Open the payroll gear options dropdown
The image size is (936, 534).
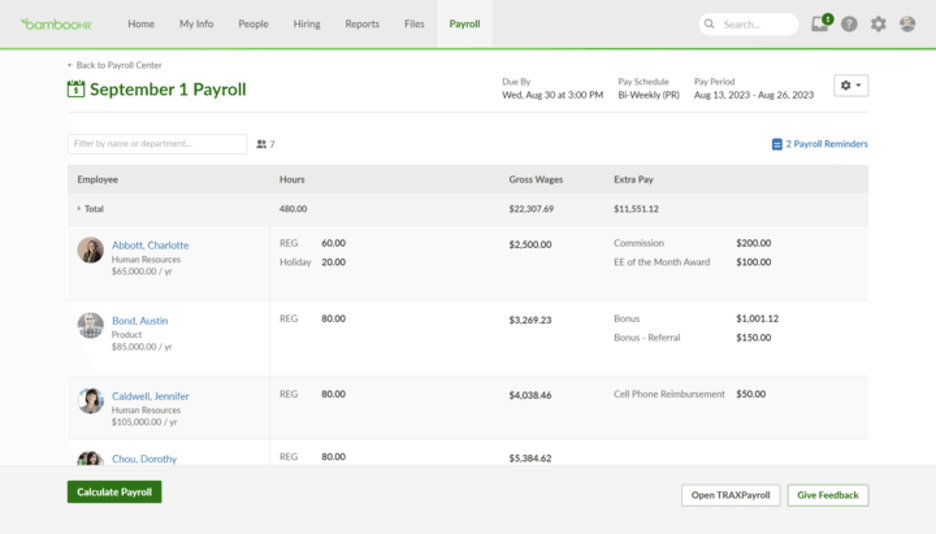(x=851, y=86)
